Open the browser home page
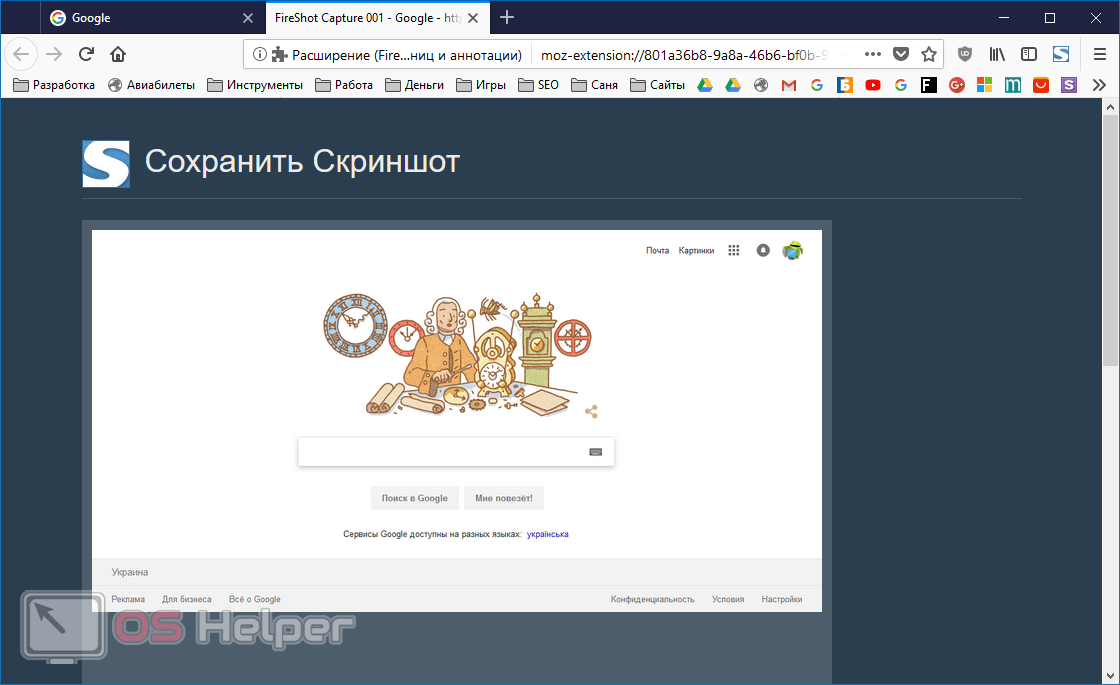The height and width of the screenshot is (685, 1120). click(x=118, y=54)
